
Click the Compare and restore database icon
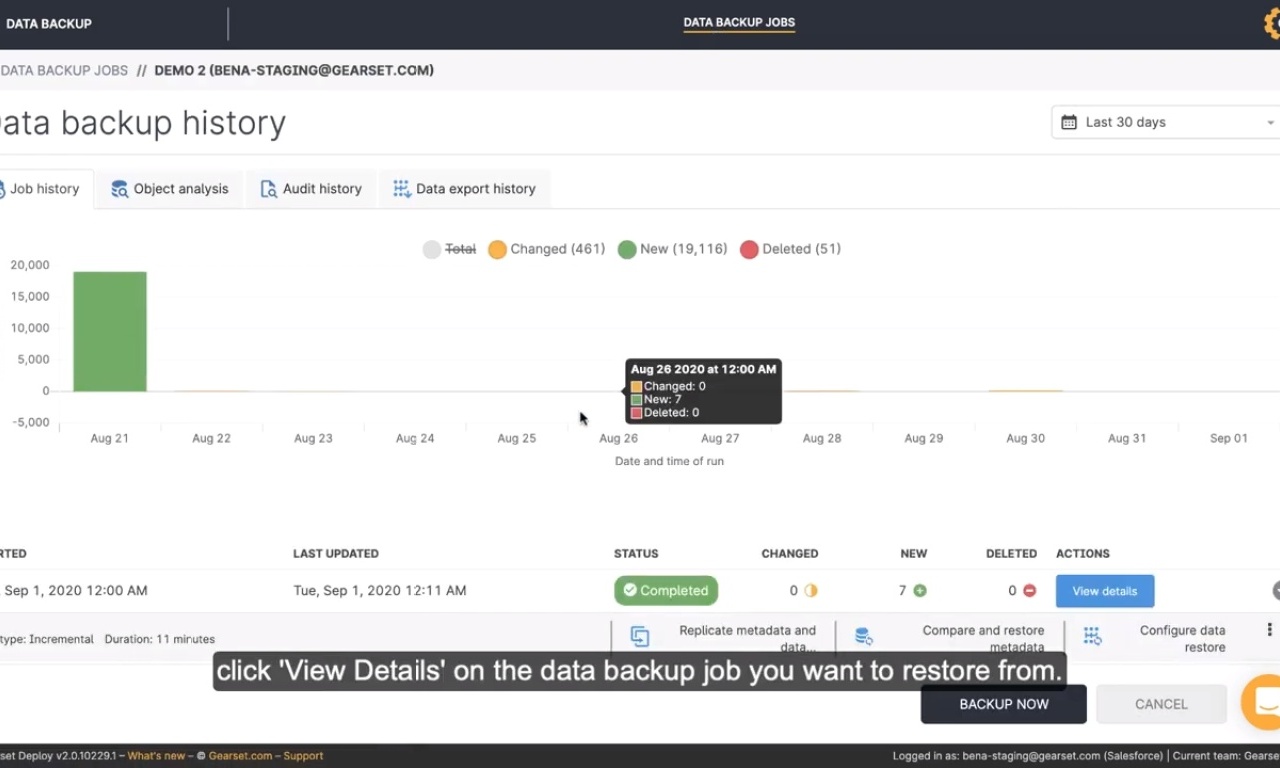[x=864, y=636]
